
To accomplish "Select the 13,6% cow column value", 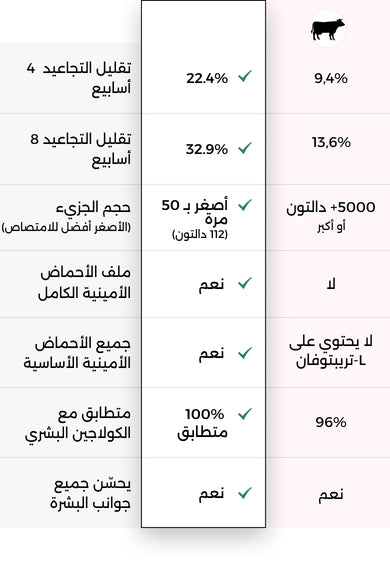I will pos(331,142).
